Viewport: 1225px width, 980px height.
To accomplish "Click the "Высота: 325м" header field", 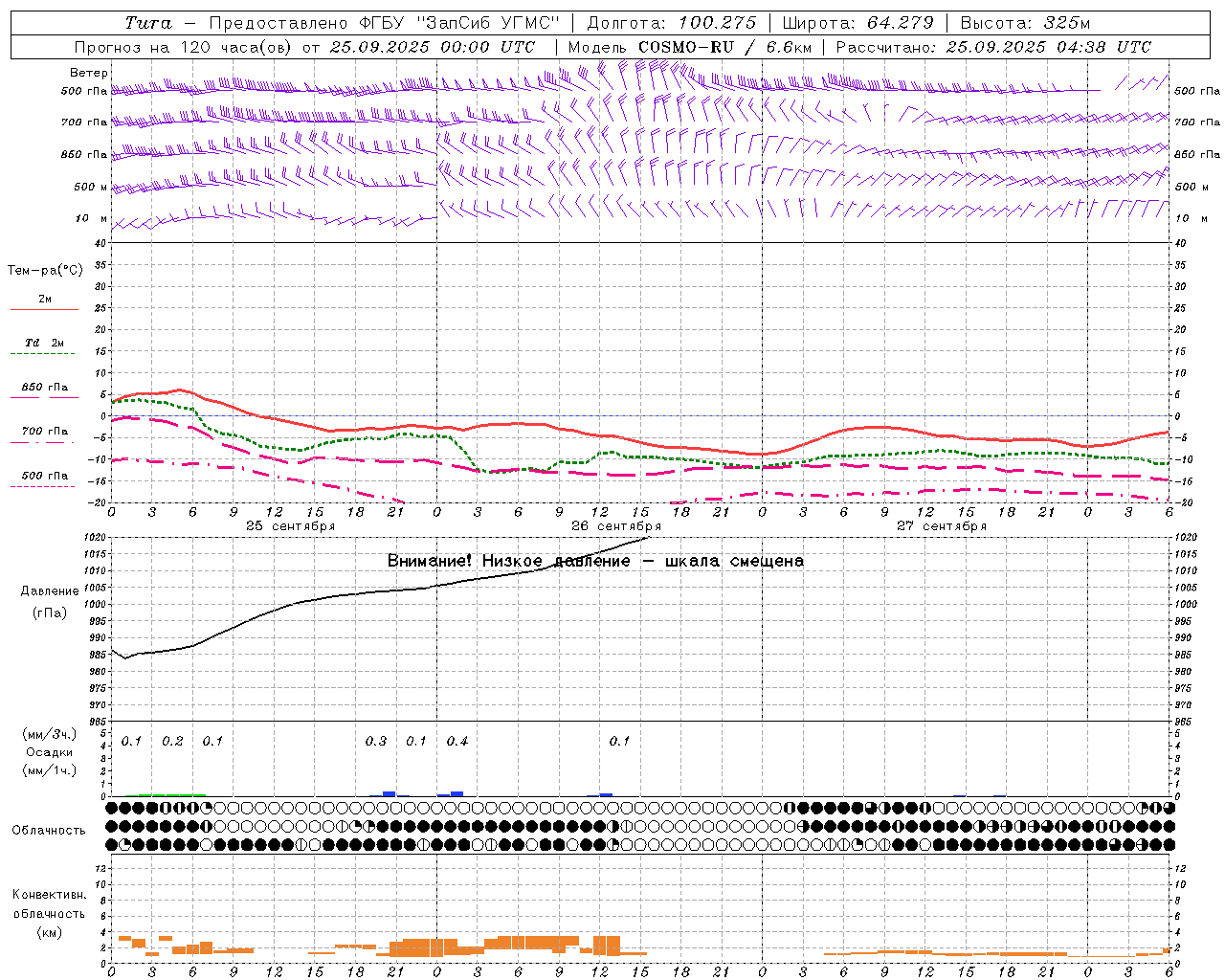I will (x=1025, y=23).
